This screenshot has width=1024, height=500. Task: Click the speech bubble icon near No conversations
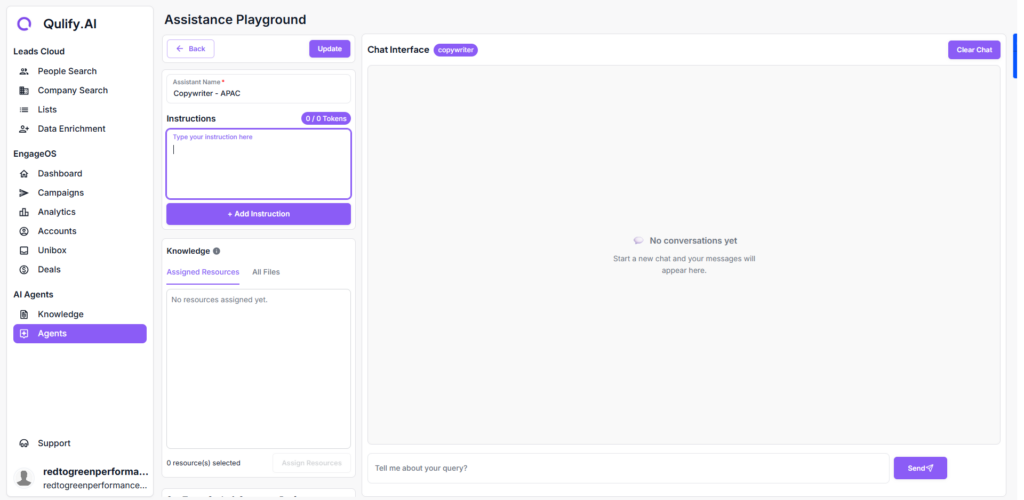pyautogui.click(x=639, y=241)
